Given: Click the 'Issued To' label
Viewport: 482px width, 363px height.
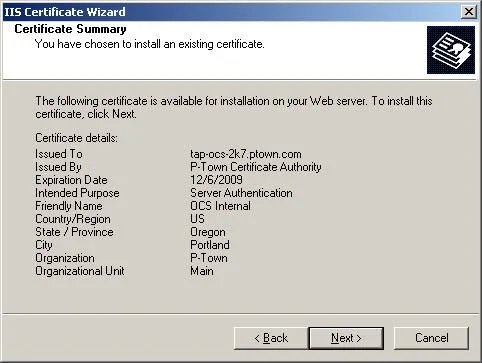Looking at the screenshot, I should pyautogui.click(x=59, y=154).
